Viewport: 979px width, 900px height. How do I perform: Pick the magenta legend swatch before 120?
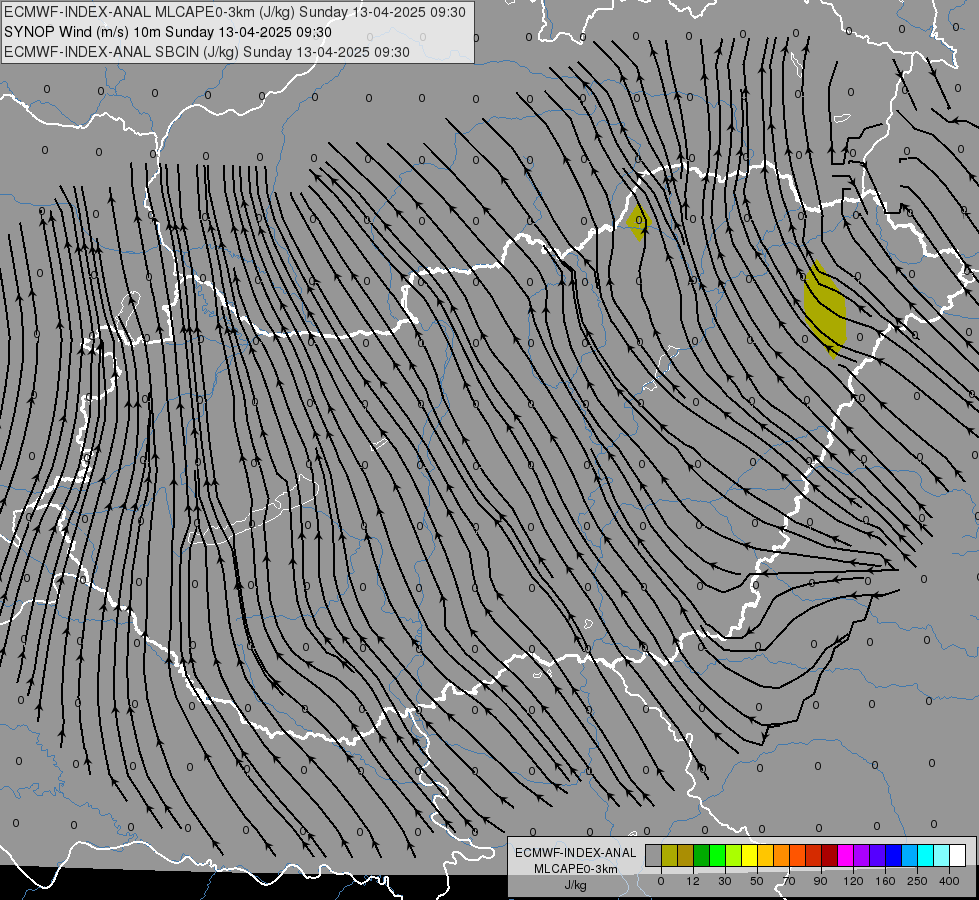846,856
